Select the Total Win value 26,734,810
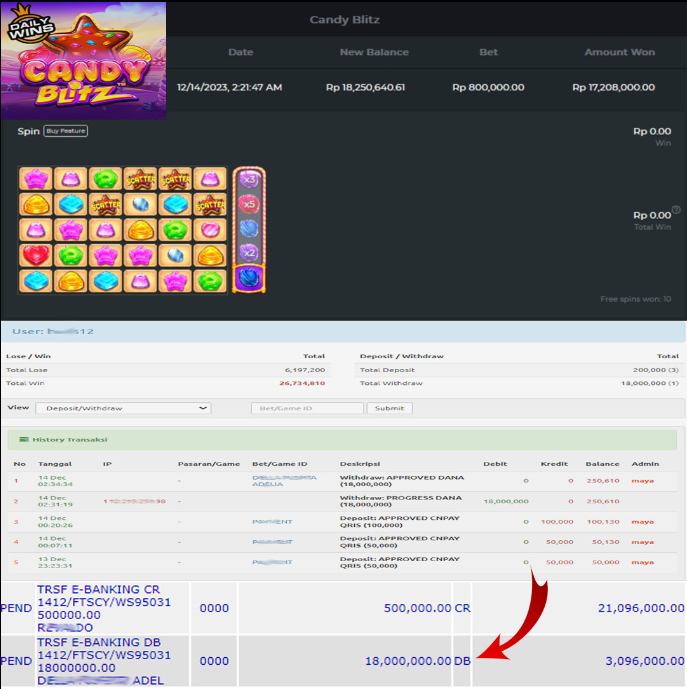Viewport: 687px width, 689px height. click(302, 383)
